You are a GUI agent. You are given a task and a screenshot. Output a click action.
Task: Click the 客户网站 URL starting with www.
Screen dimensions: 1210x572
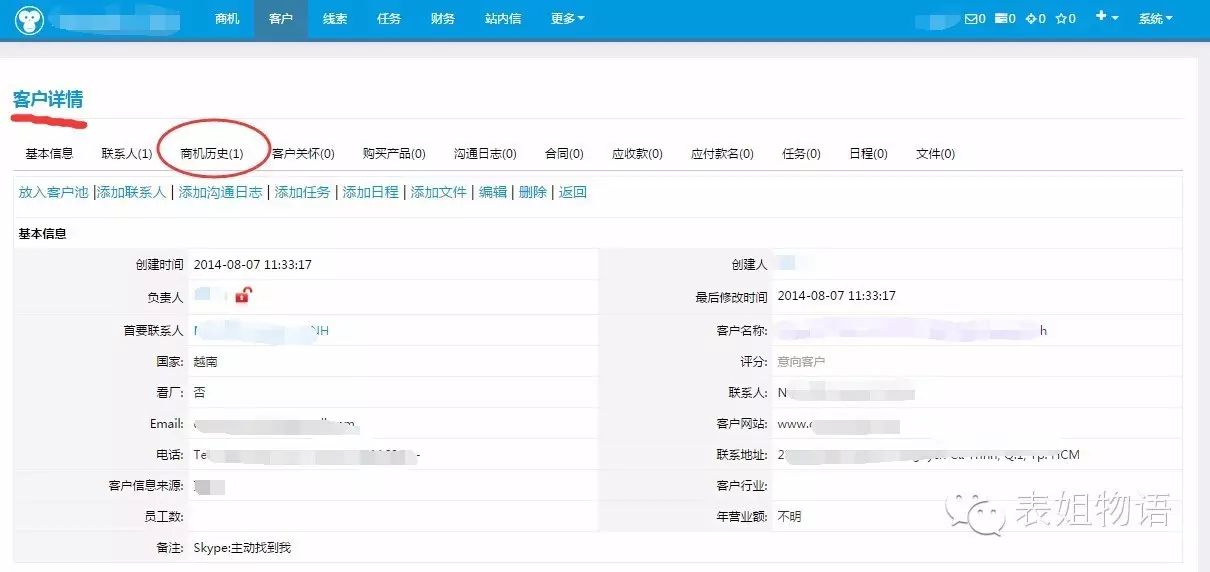pos(838,424)
